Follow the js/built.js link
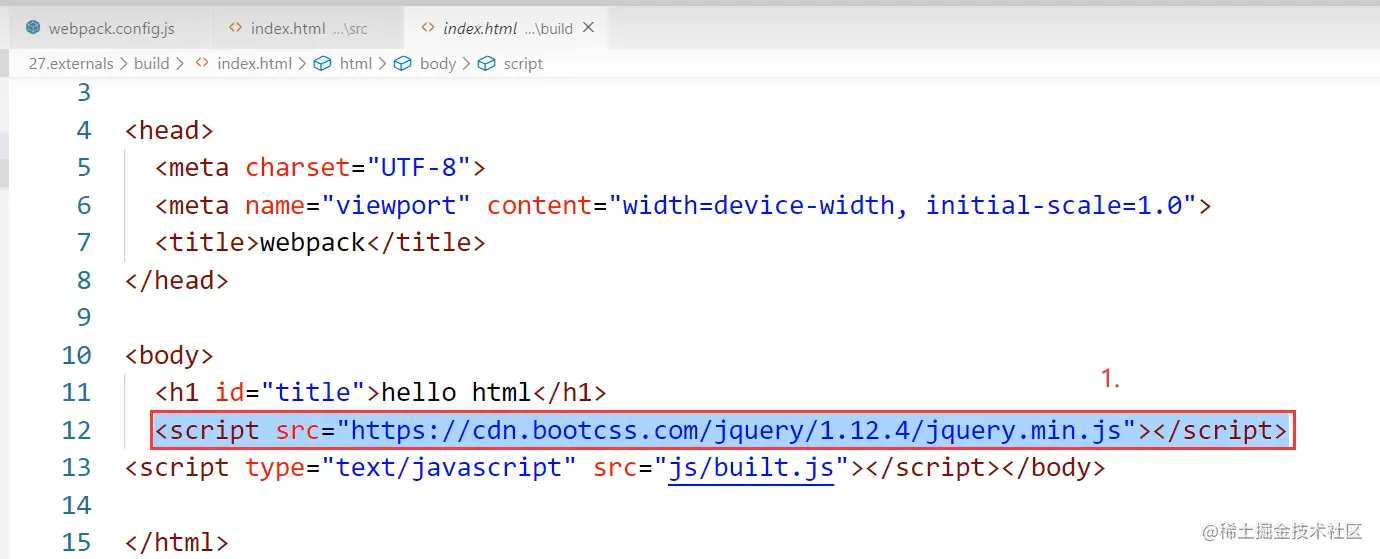The height and width of the screenshot is (559, 1380). [751, 467]
